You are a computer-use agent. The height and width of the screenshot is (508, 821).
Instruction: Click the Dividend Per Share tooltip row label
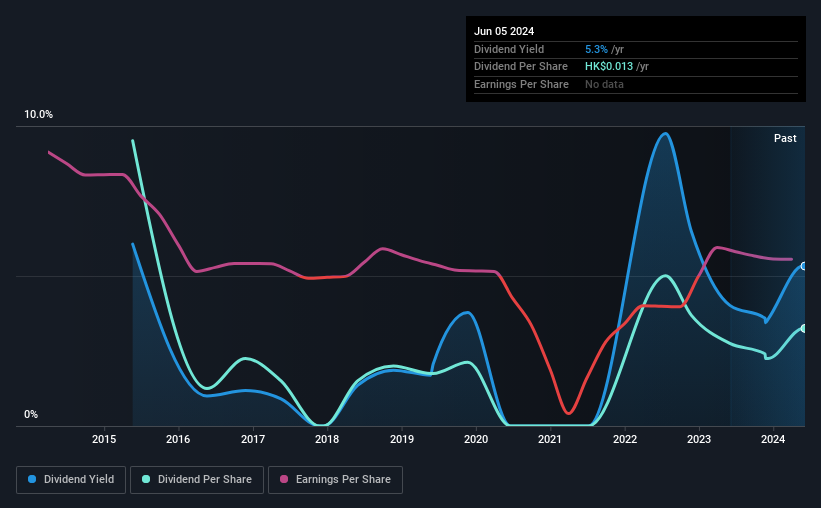tap(520, 67)
